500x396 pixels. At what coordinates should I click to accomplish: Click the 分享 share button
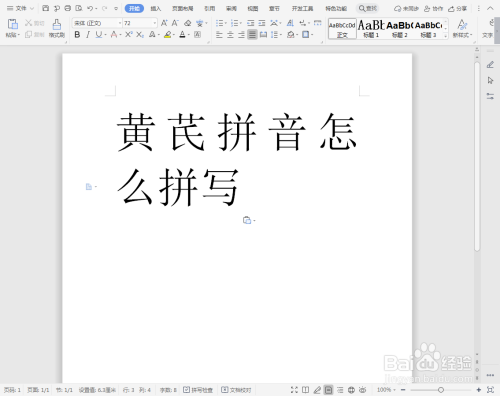point(457,8)
